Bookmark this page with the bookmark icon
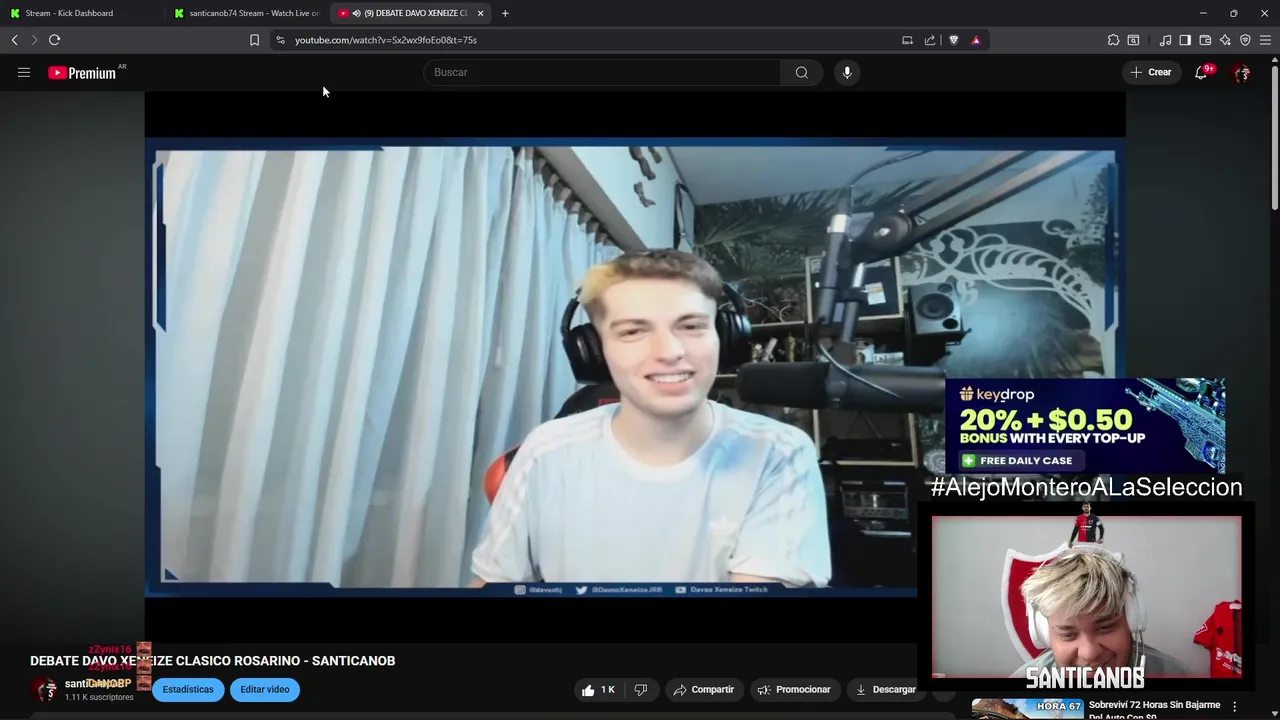The width and height of the screenshot is (1280, 720). pos(254,40)
